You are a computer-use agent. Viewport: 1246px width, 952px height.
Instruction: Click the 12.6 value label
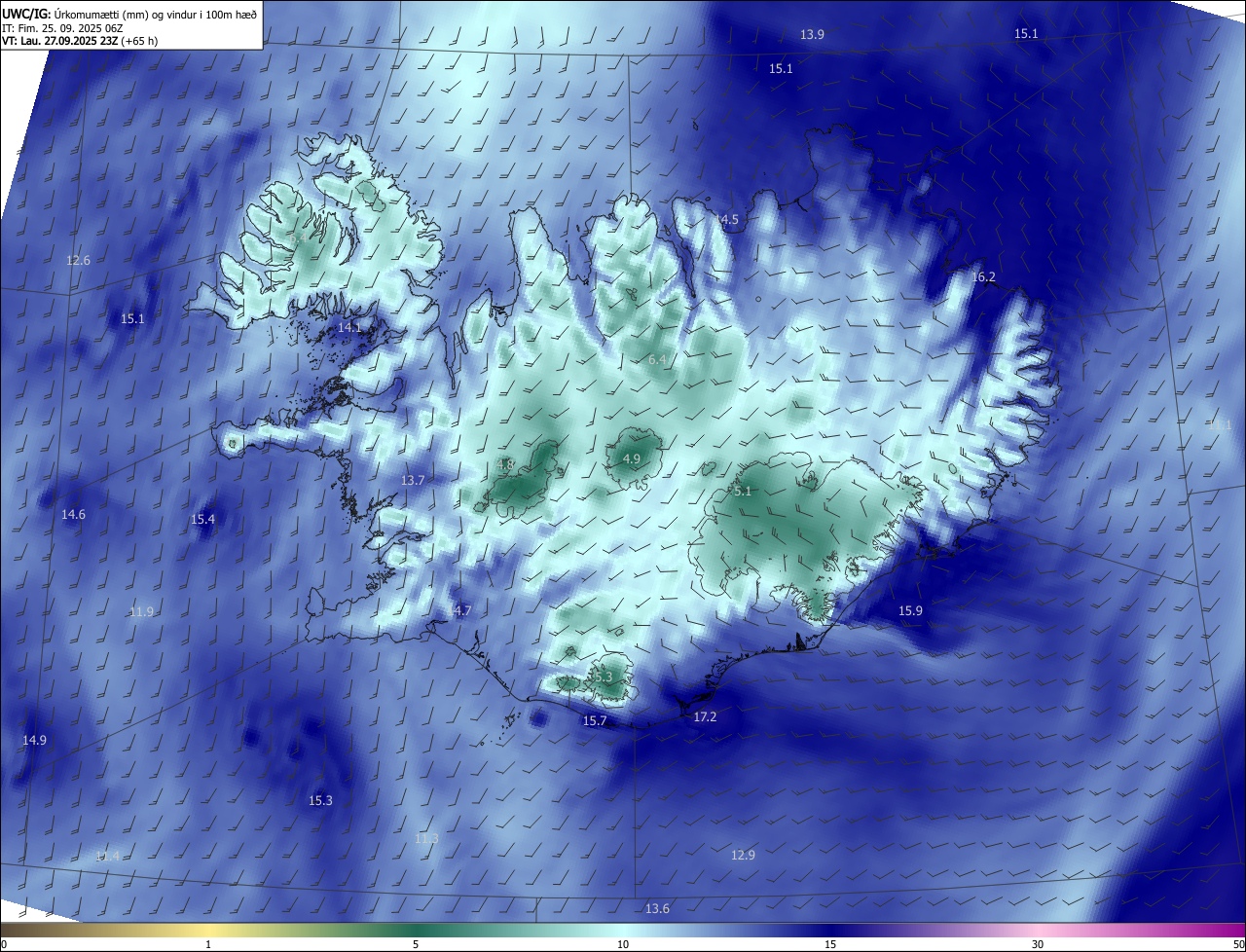click(x=78, y=260)
